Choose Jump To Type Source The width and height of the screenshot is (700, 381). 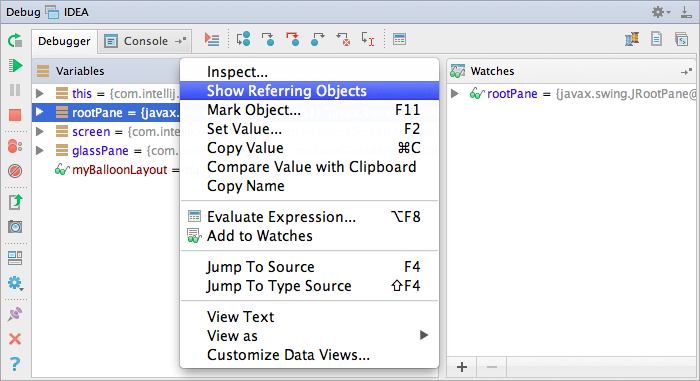(309, 286)
